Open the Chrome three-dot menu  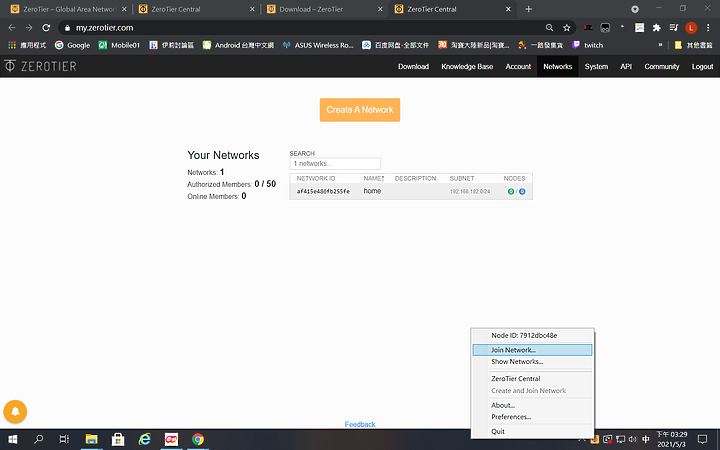708,28
